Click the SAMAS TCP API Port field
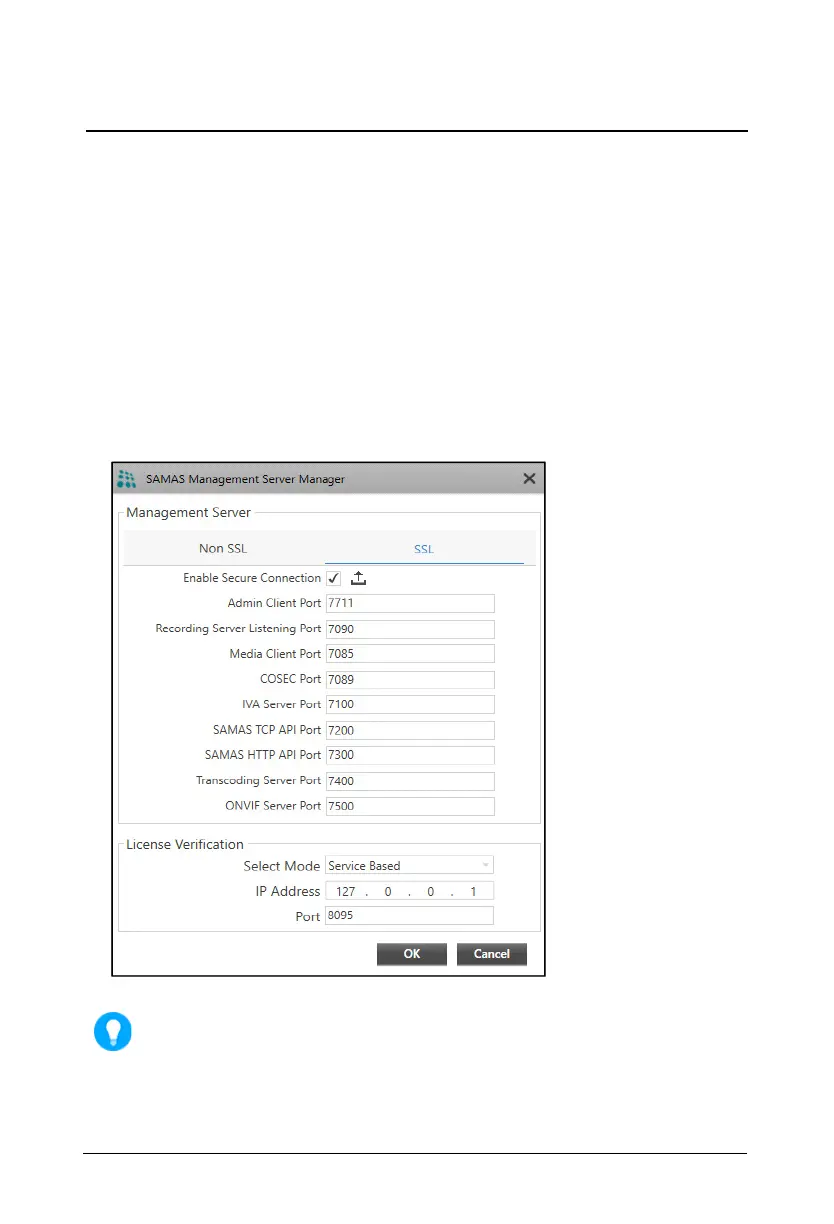The height and width of the screenshot is (1224, 834). pyautogui.click(x=410, y=730)
